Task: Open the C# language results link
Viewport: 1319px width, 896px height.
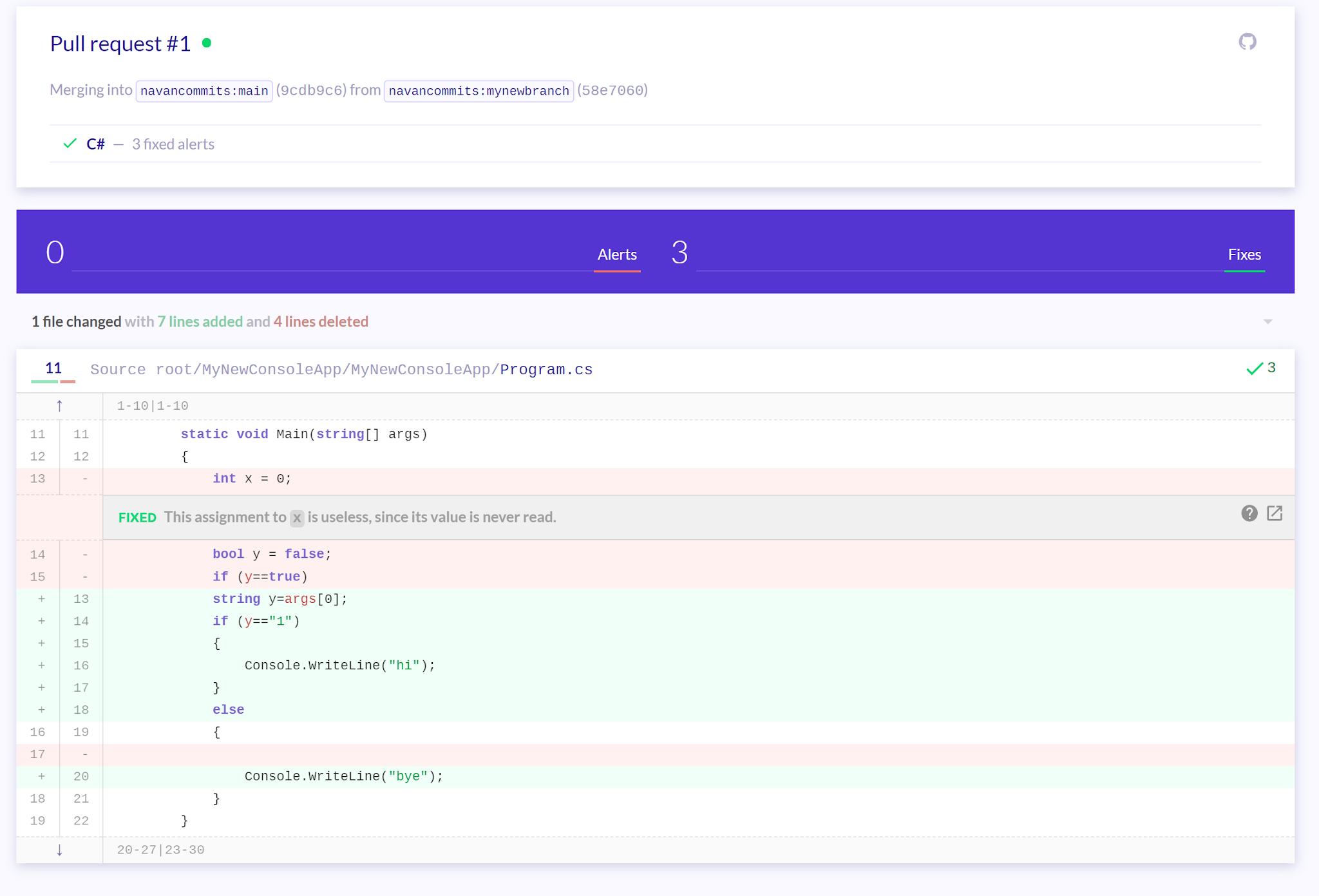Action: pos(95,144)
